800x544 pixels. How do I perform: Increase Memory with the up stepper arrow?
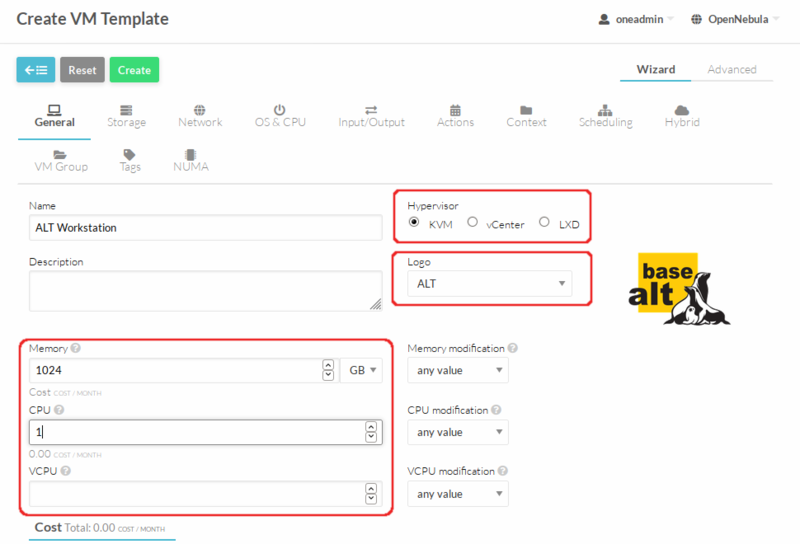(328, 365)
